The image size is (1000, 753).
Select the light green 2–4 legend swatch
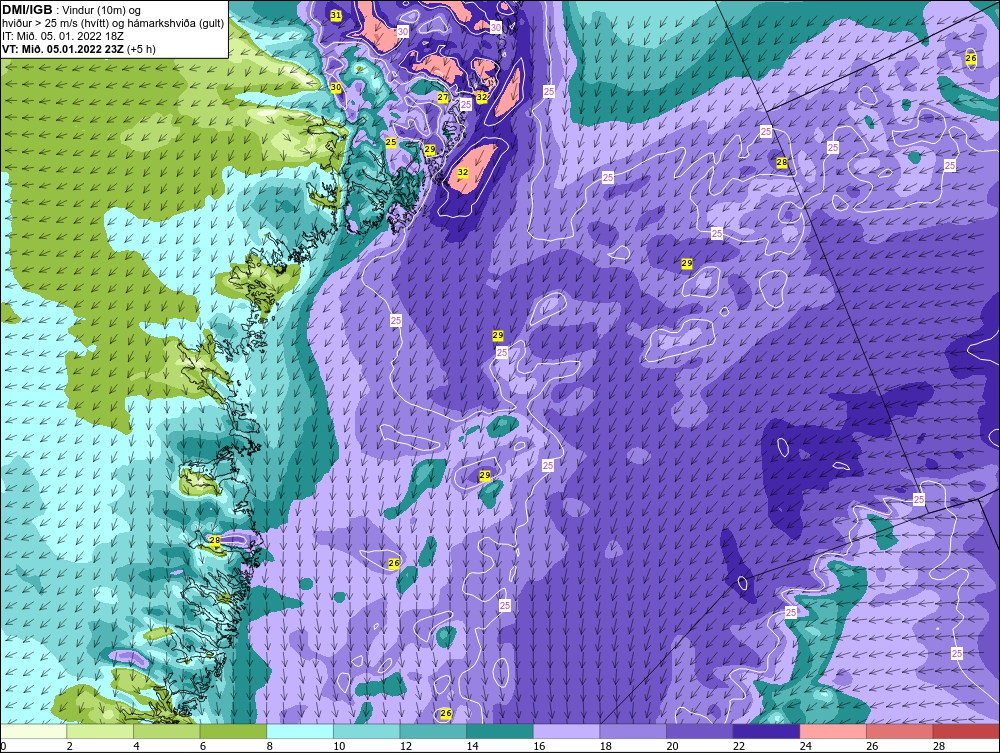click(100, 731)
